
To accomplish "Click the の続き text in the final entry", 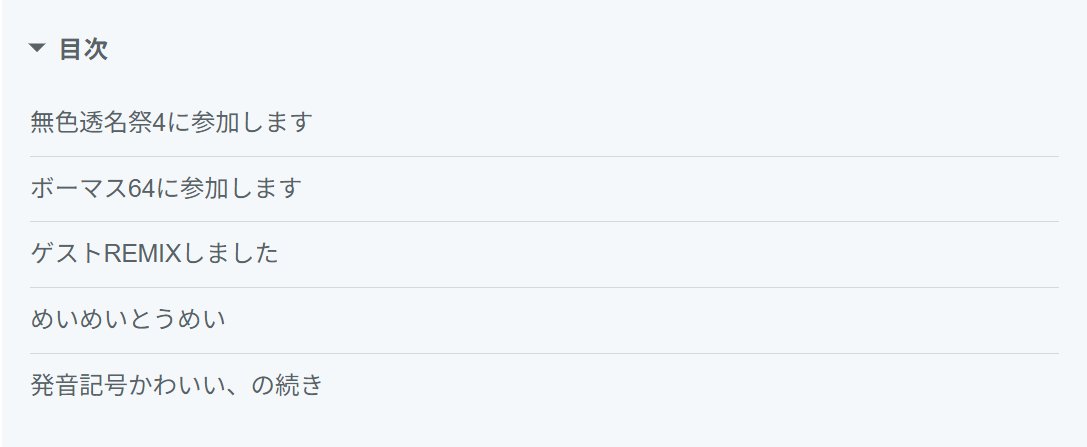I will click(286, 385).
